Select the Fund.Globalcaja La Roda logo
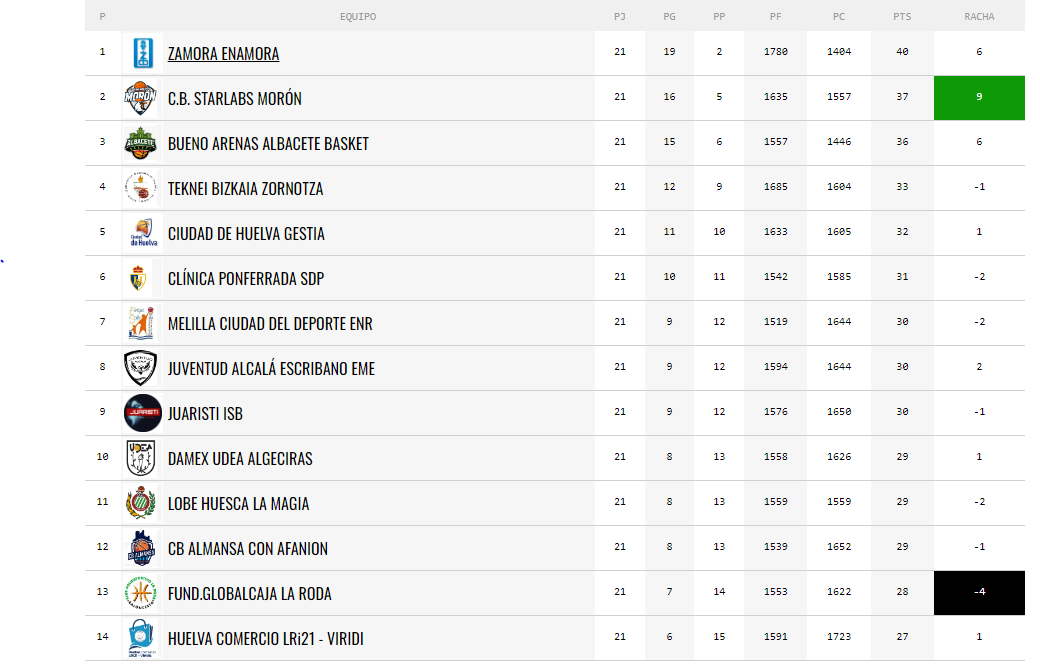 141,593
